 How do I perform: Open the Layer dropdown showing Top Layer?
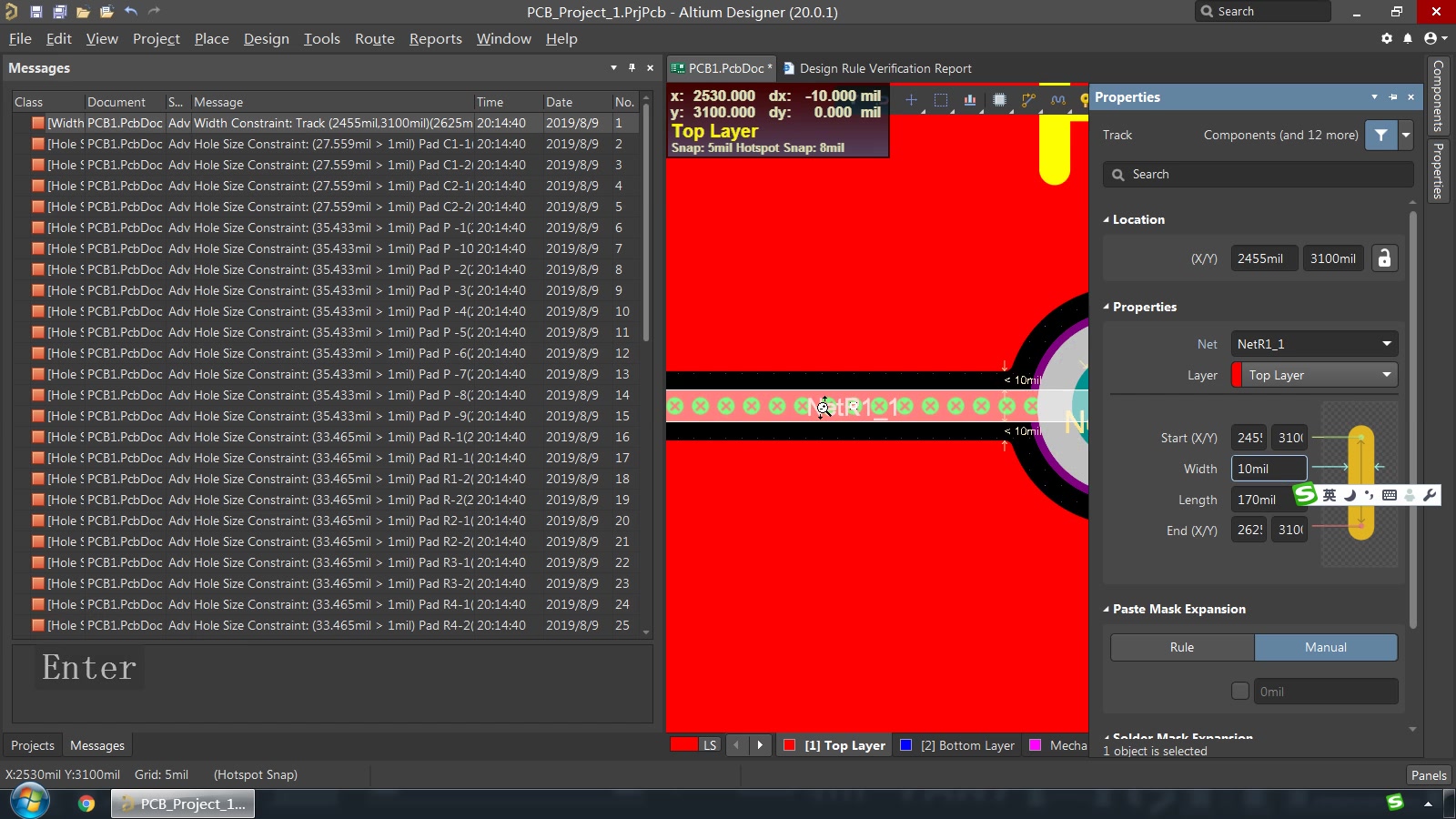pyautogui.click(x=1315, y=375)
